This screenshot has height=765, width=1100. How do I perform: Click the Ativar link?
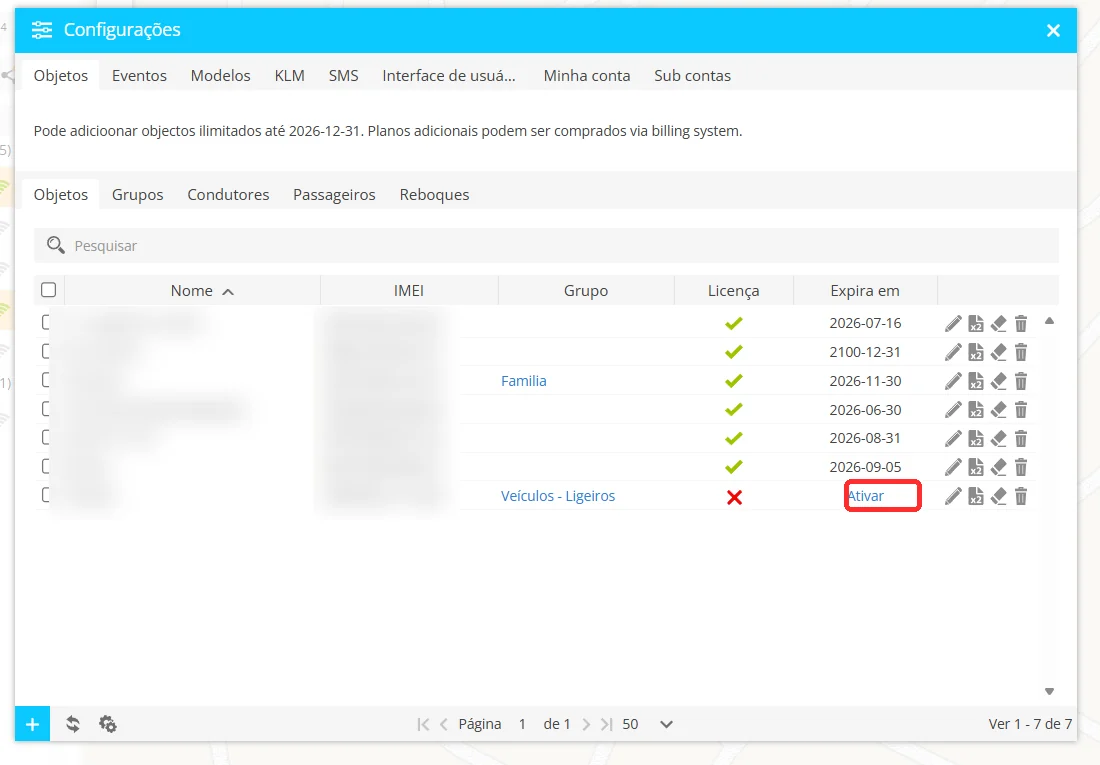point(866,496)
